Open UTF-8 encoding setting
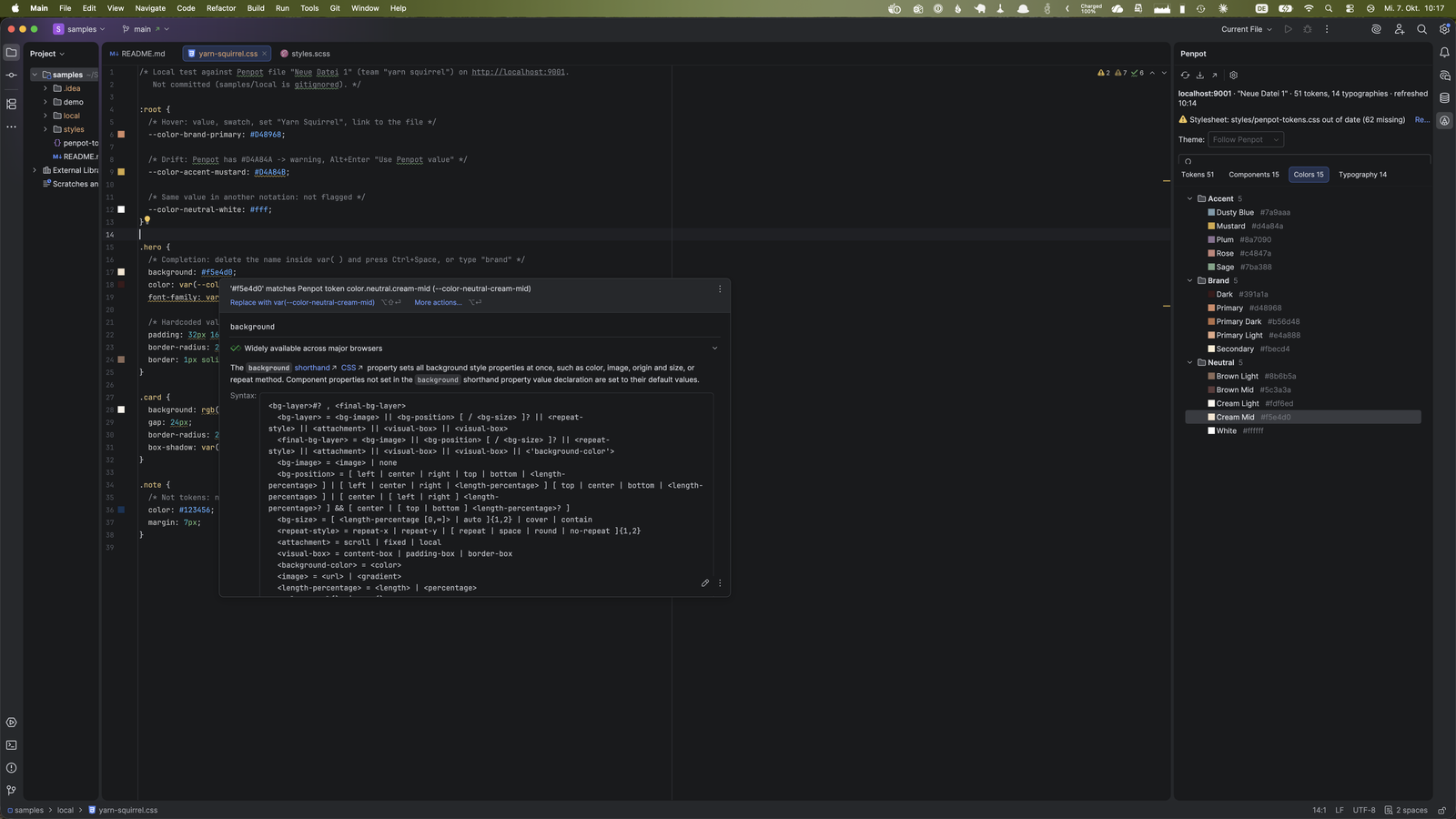 pyautogui.click(x=1364, y=810)
